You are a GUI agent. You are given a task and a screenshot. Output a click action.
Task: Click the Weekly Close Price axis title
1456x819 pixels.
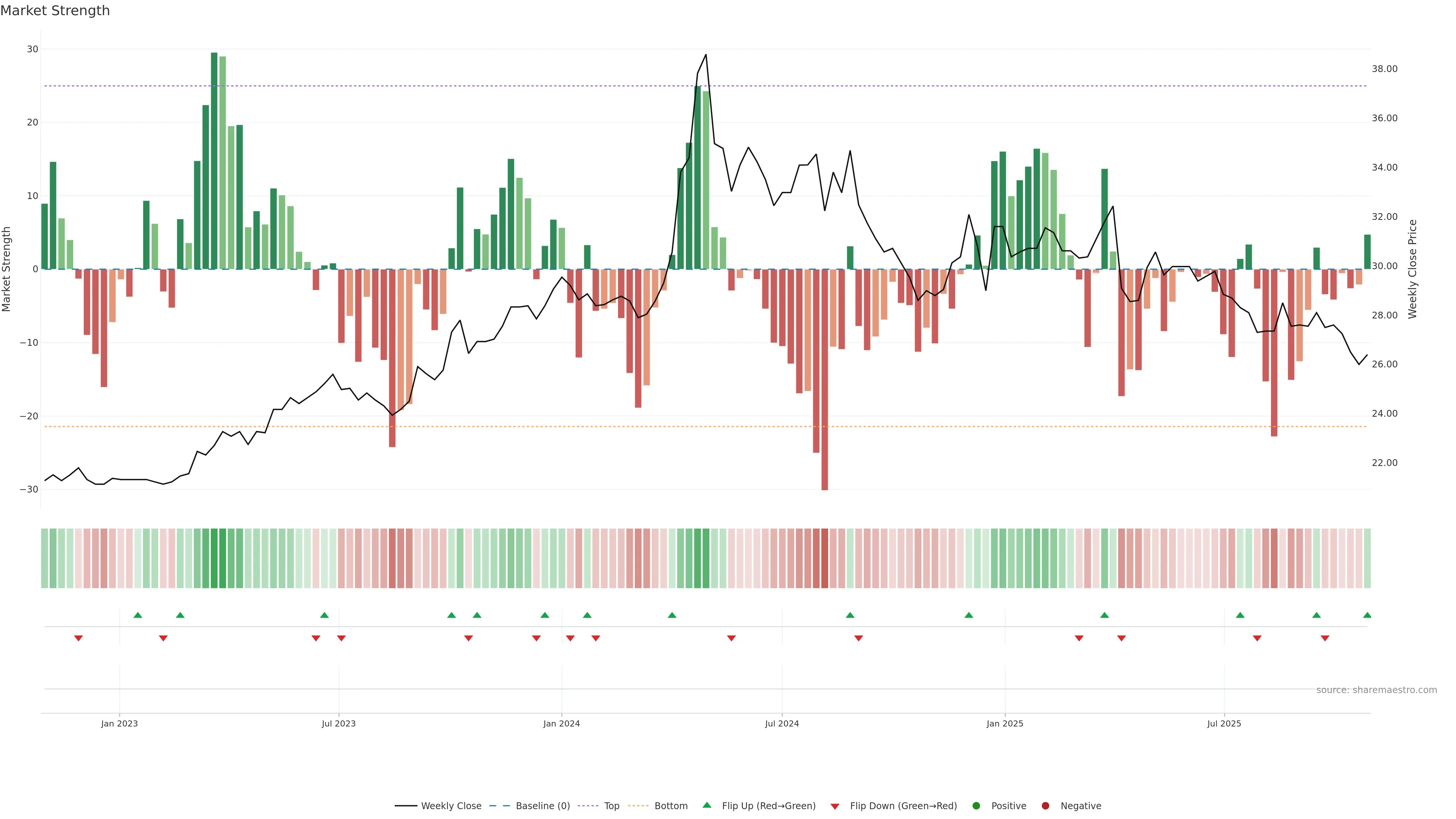click(x=1412, y=269)
